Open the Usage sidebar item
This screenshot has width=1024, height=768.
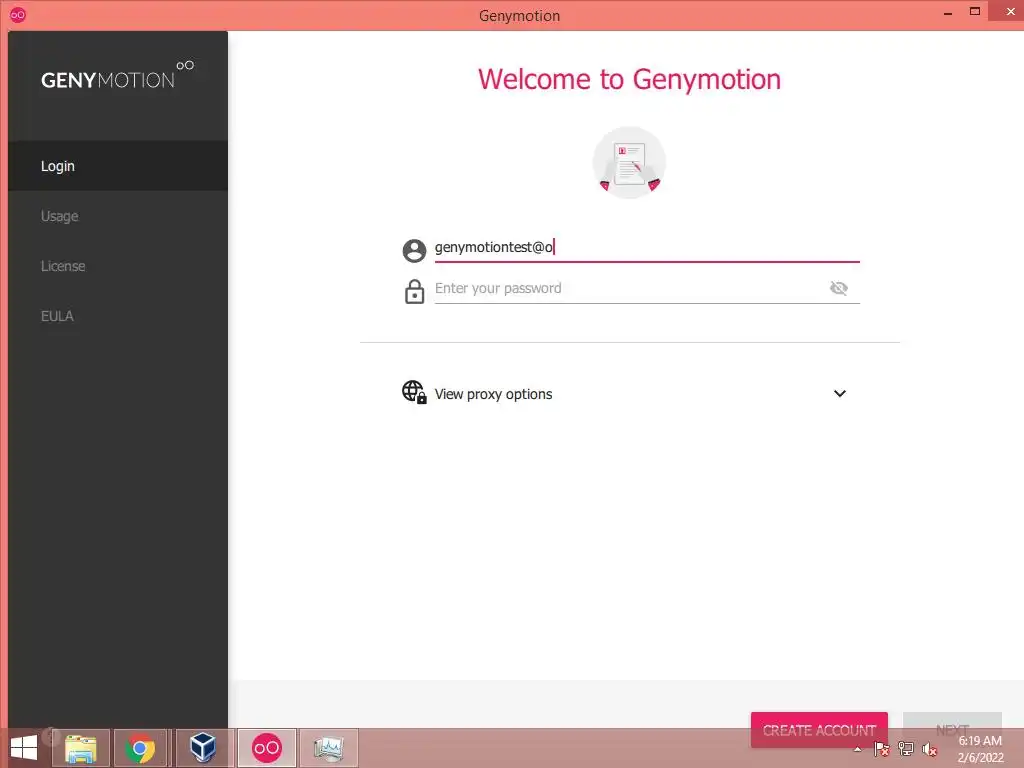pos(118,216)
